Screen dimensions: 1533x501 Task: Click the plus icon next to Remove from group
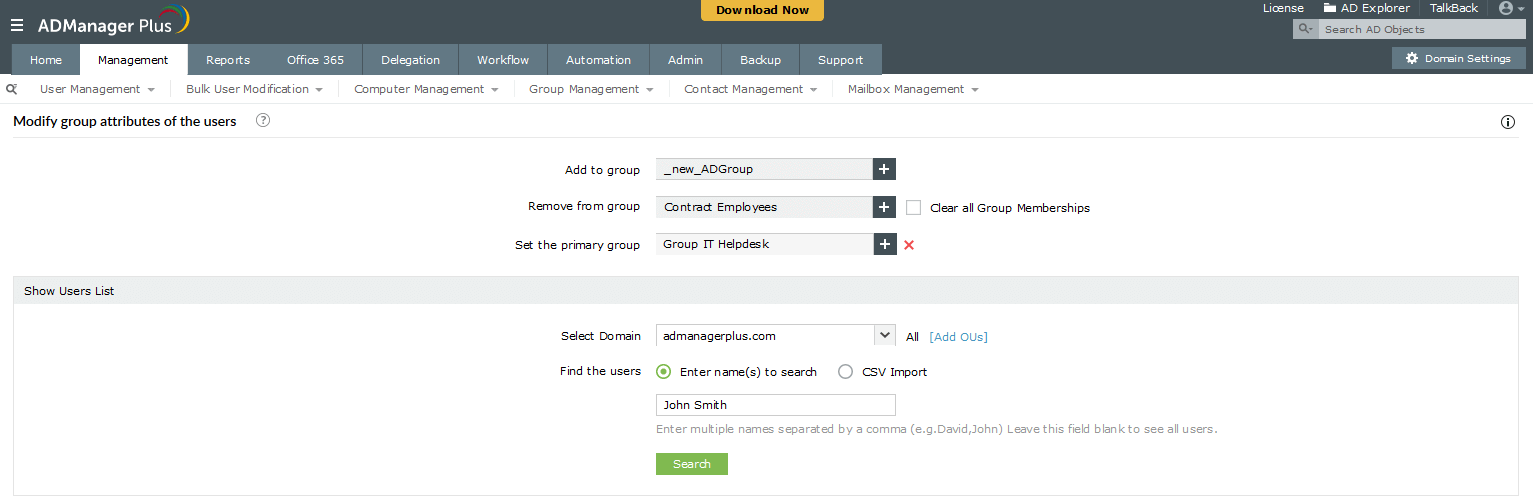[x=885, y=207]
